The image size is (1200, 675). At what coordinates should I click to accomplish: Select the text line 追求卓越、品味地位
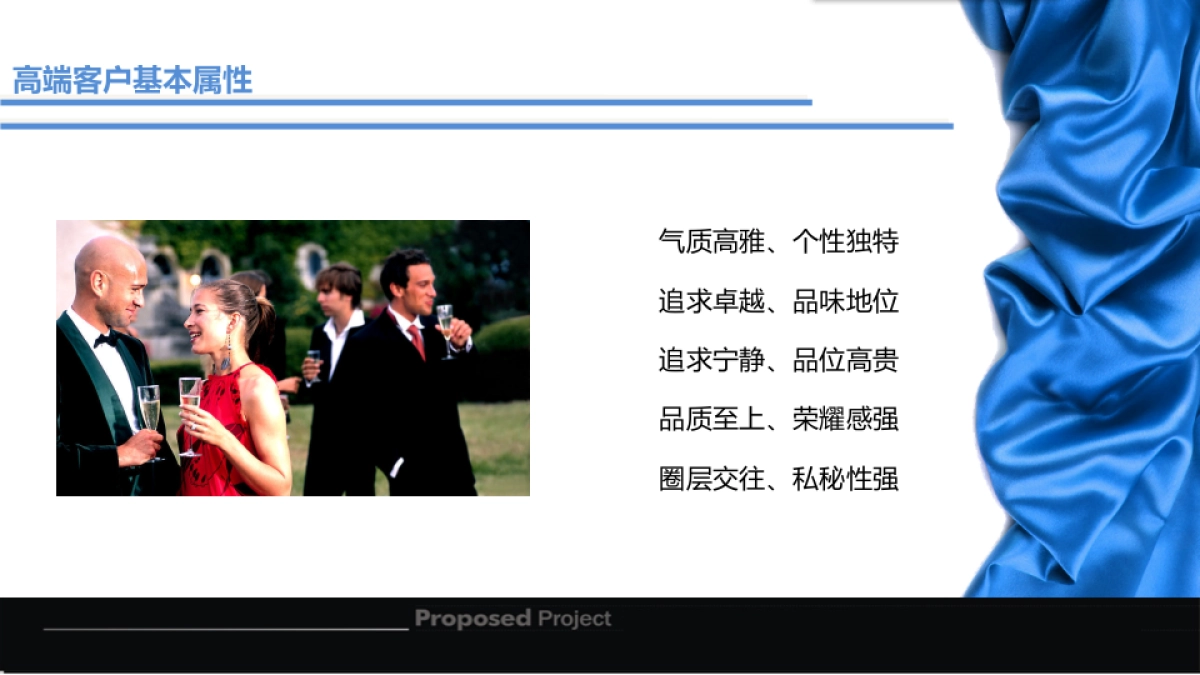tap(778, 301)
